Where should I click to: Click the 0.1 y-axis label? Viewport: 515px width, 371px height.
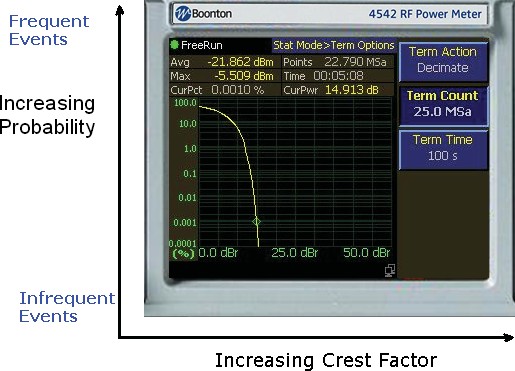[x=190, y=173]
